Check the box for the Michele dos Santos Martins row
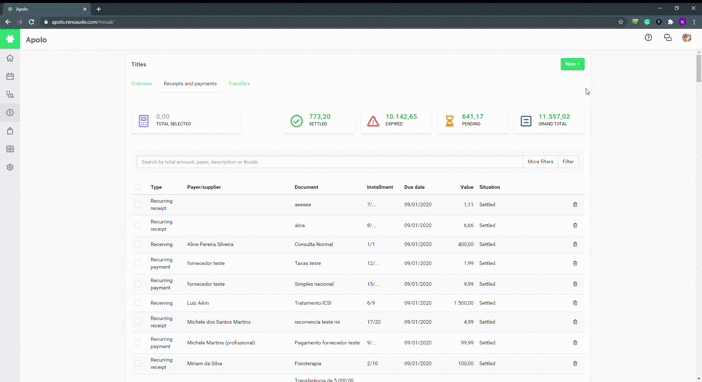Viewport: 702px width, 382px height. point(137,322)
